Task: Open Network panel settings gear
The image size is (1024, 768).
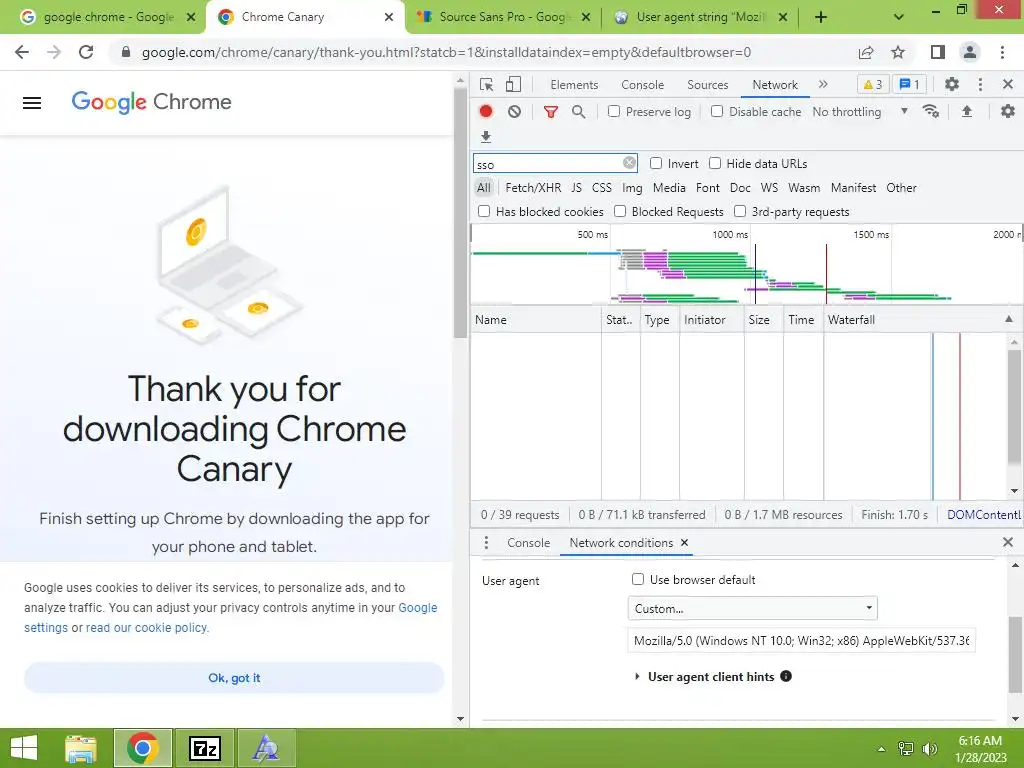Action: coord(1008,112)
